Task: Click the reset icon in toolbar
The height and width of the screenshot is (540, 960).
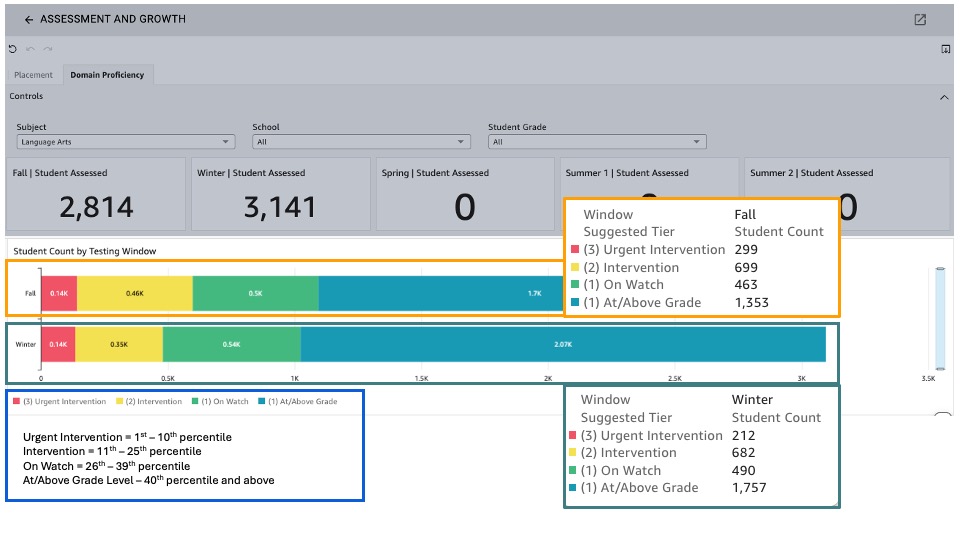Action: [12, 49]
